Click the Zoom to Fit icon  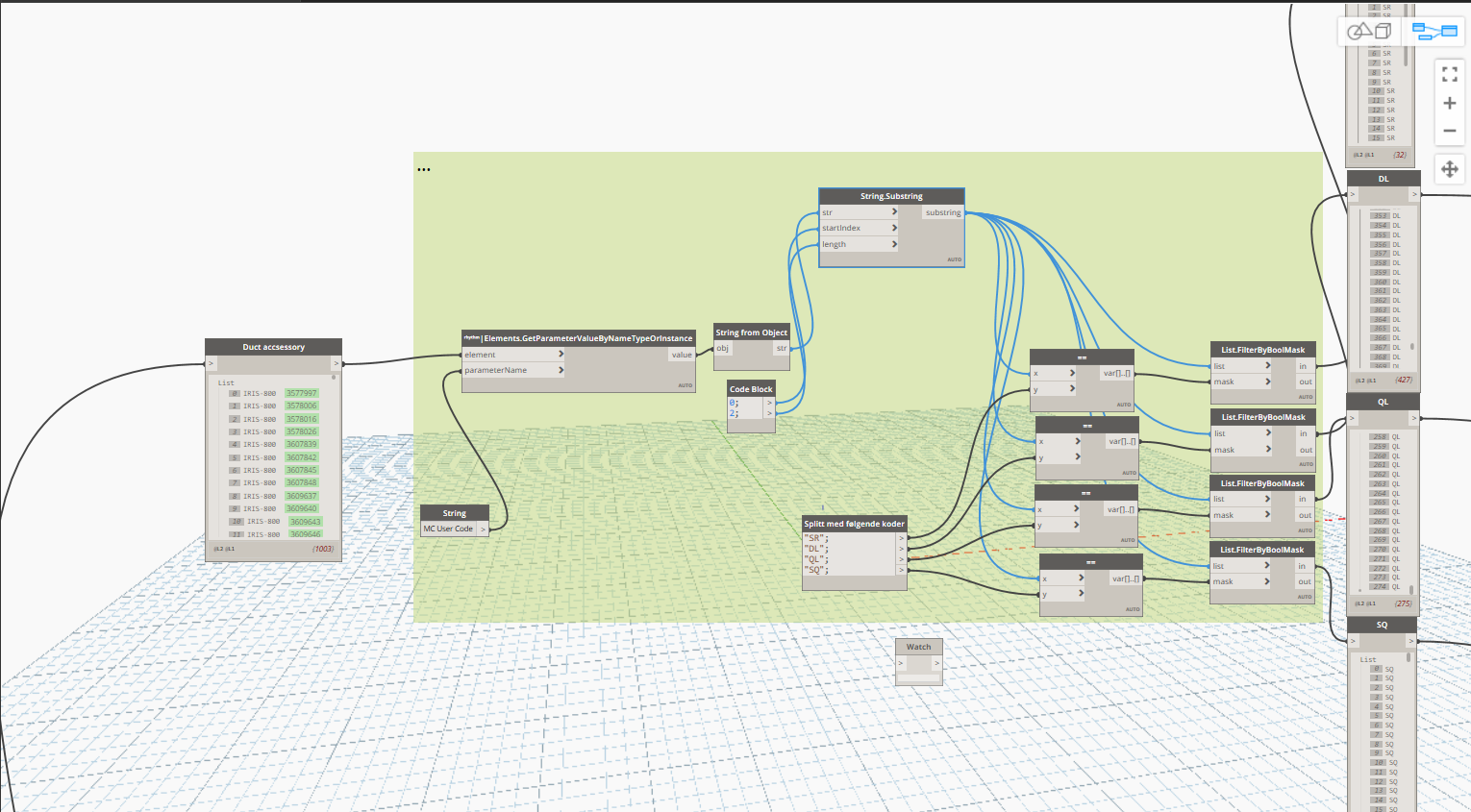[1450, 74]
